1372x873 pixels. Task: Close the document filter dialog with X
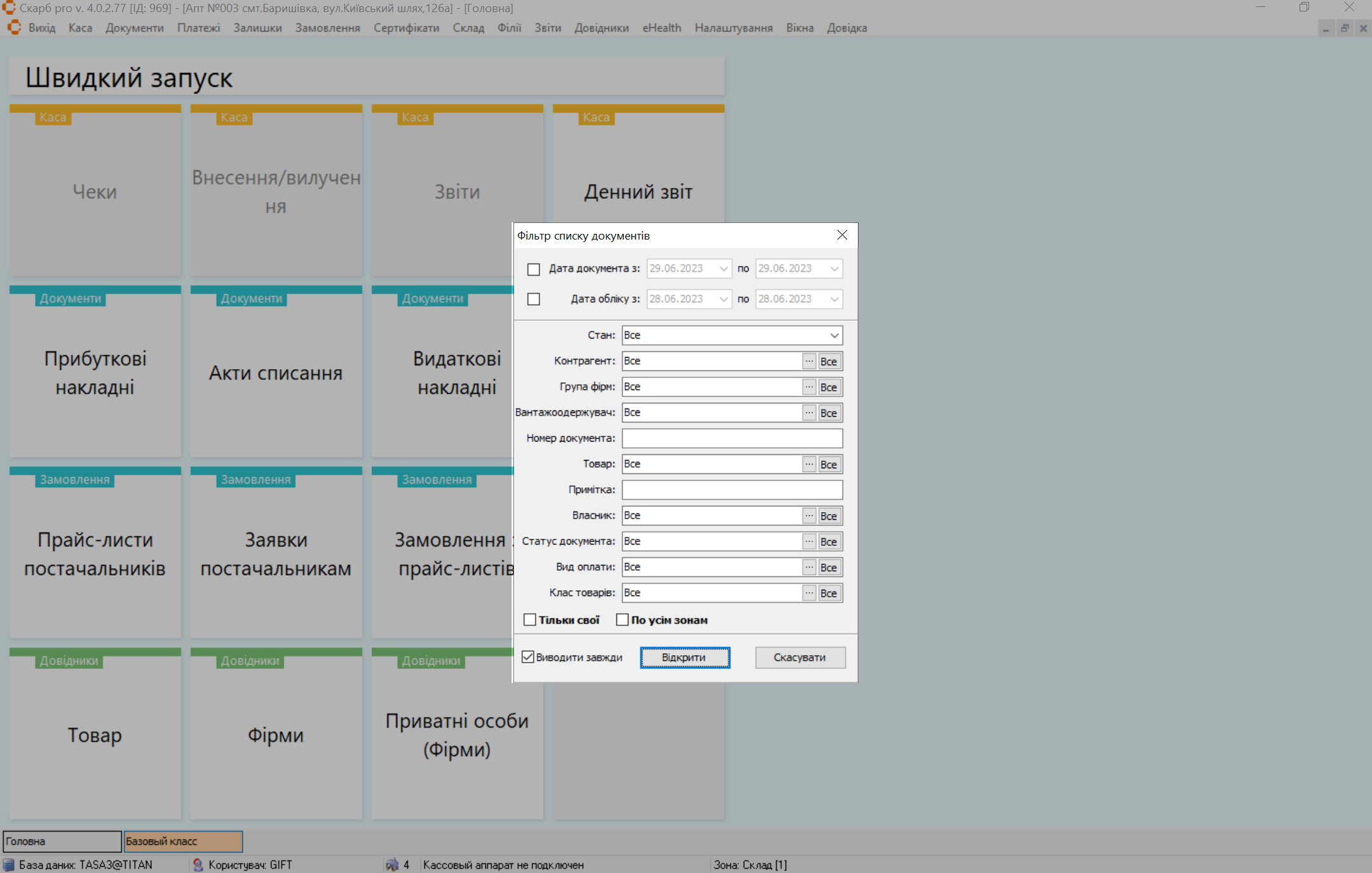tap(842, 235)
